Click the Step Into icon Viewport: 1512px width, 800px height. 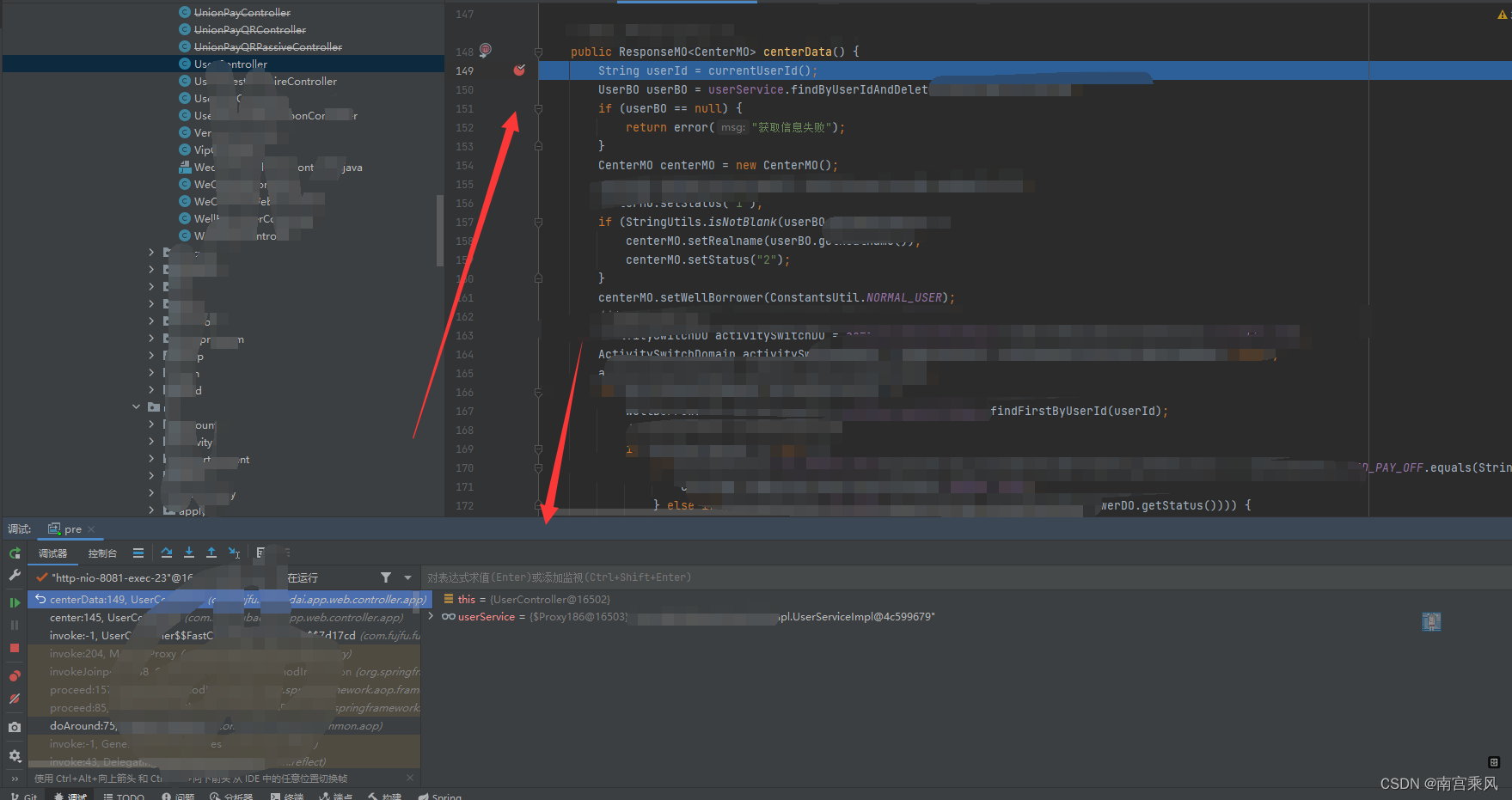point(189,553)
